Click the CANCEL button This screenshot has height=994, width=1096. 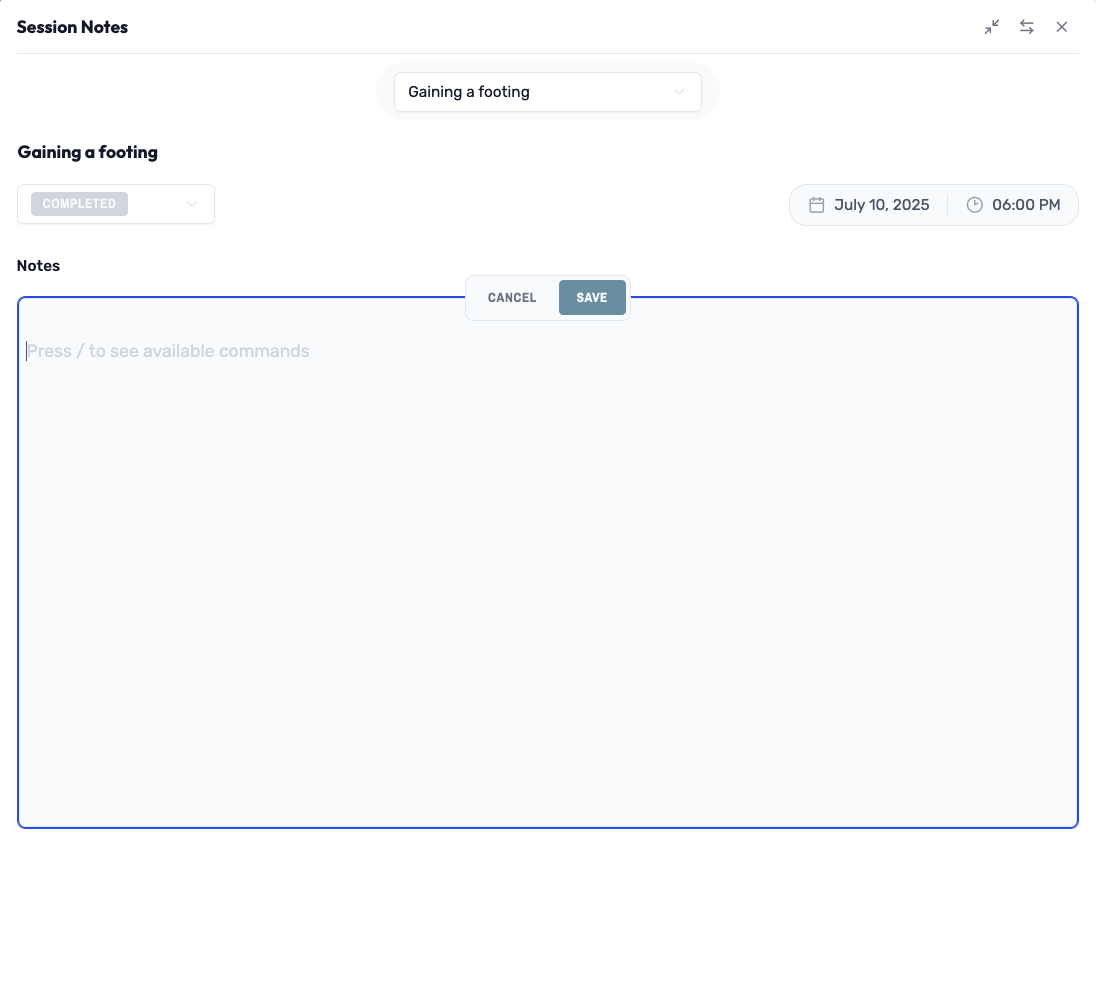point(511,297)
